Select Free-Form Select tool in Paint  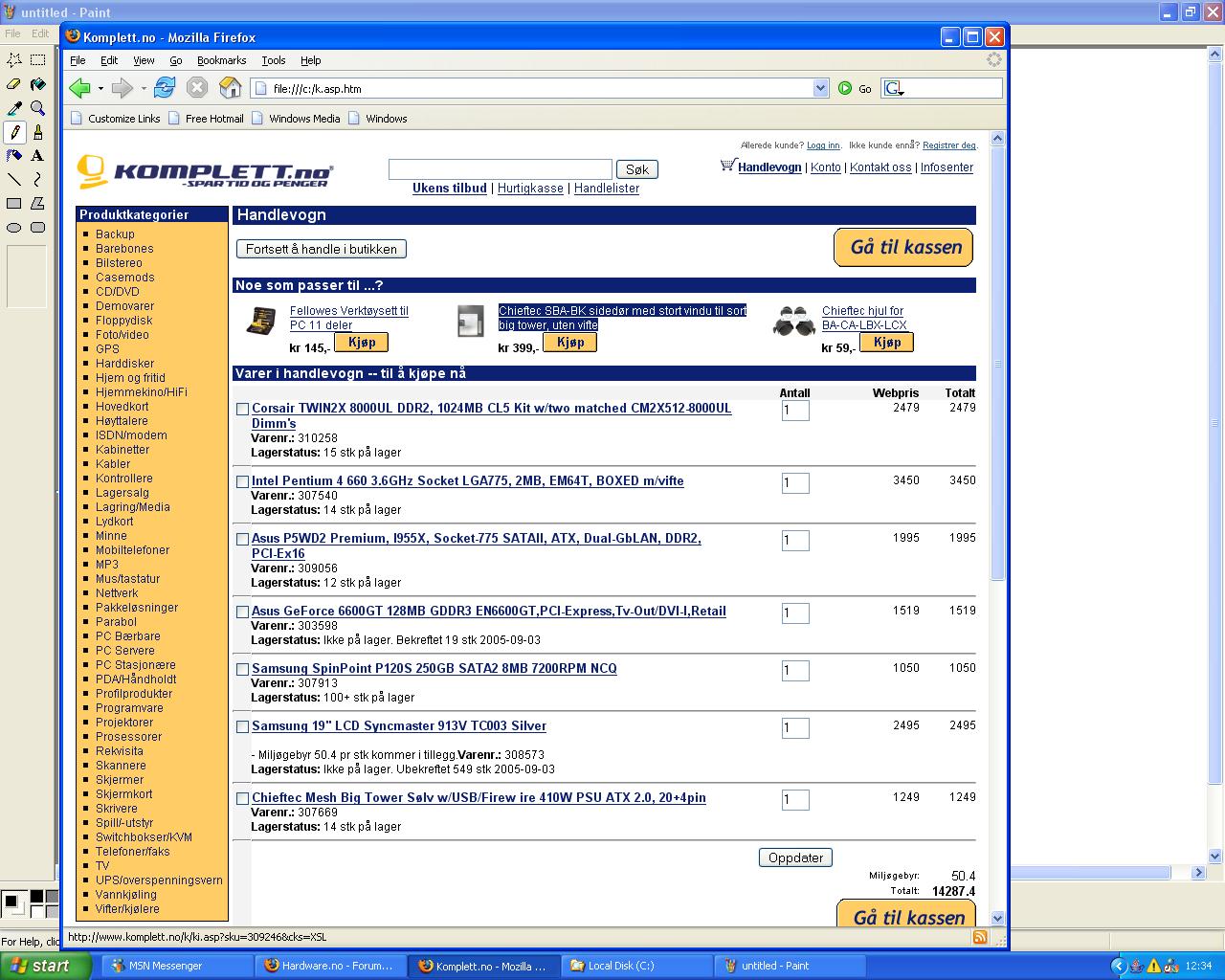pyautogui.click(x=14, y=60)
